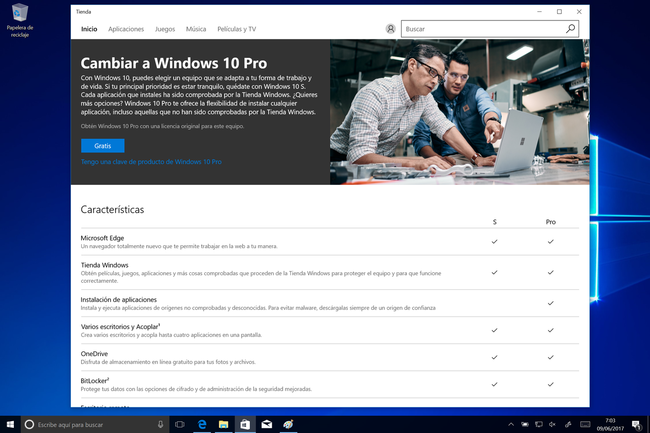
Task: Click the 'Escribe aquí para buscar' box
Action: (x=95, y=424)
